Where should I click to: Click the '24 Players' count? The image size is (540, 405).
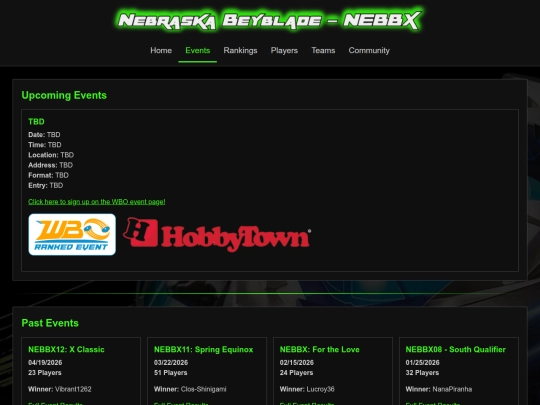(x=296, y=373)
